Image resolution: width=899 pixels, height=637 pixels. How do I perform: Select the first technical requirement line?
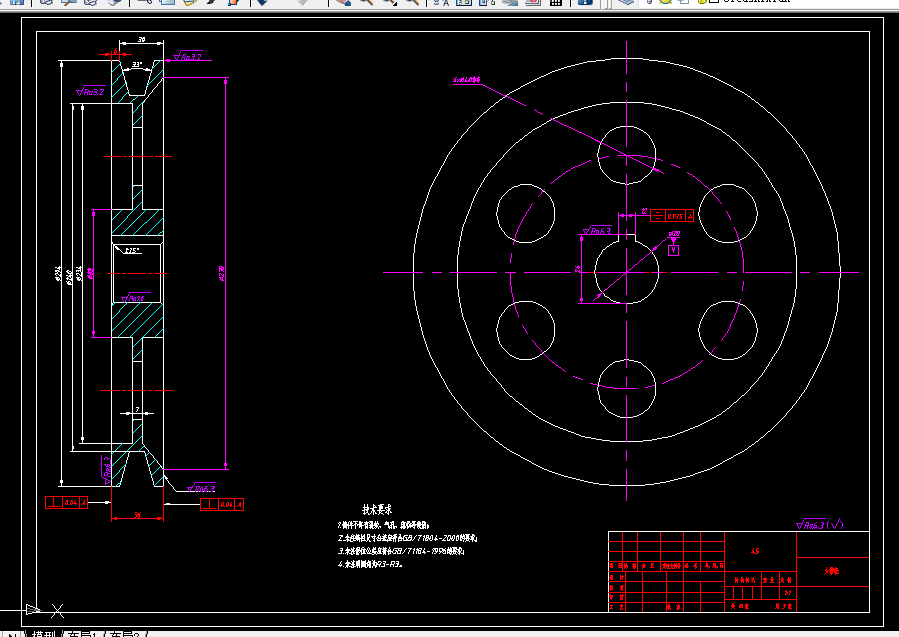(x=383, y=525)
